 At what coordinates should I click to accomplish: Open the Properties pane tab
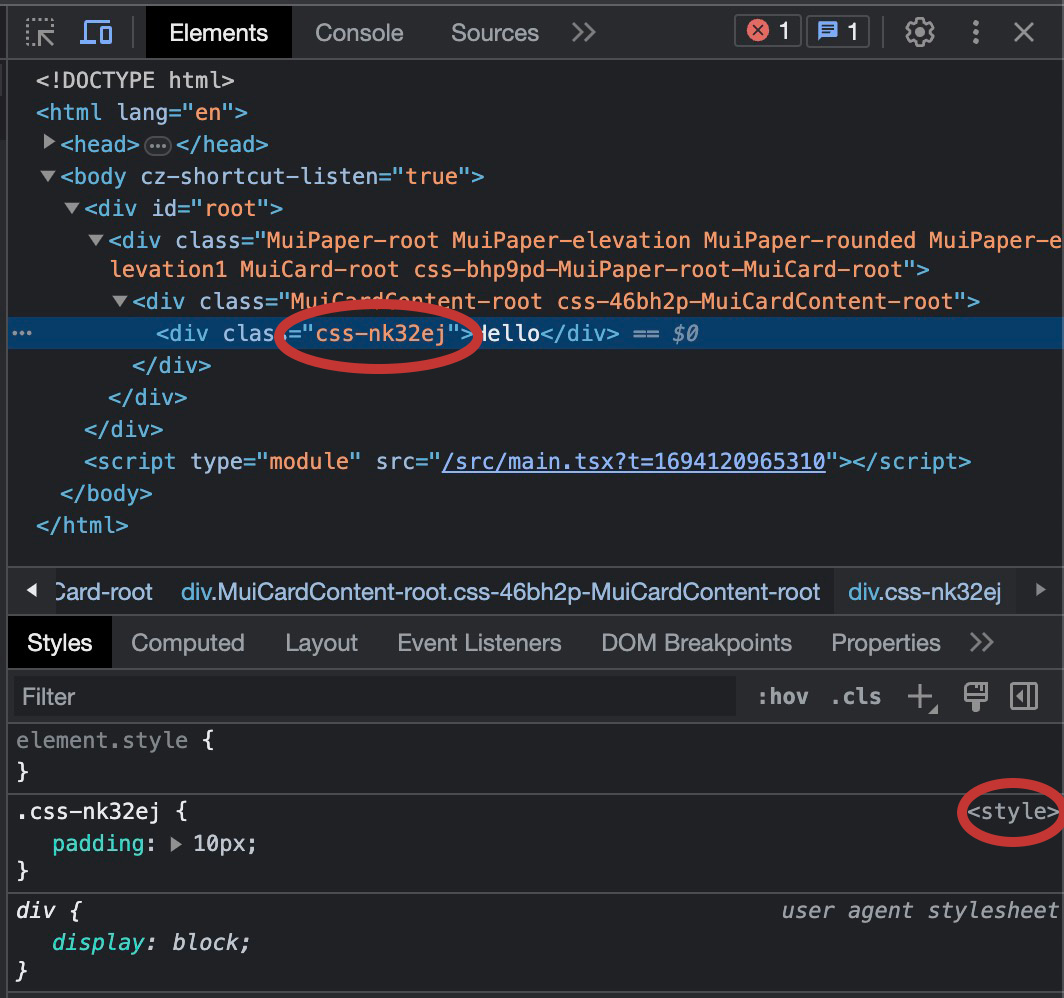point(886,642)
